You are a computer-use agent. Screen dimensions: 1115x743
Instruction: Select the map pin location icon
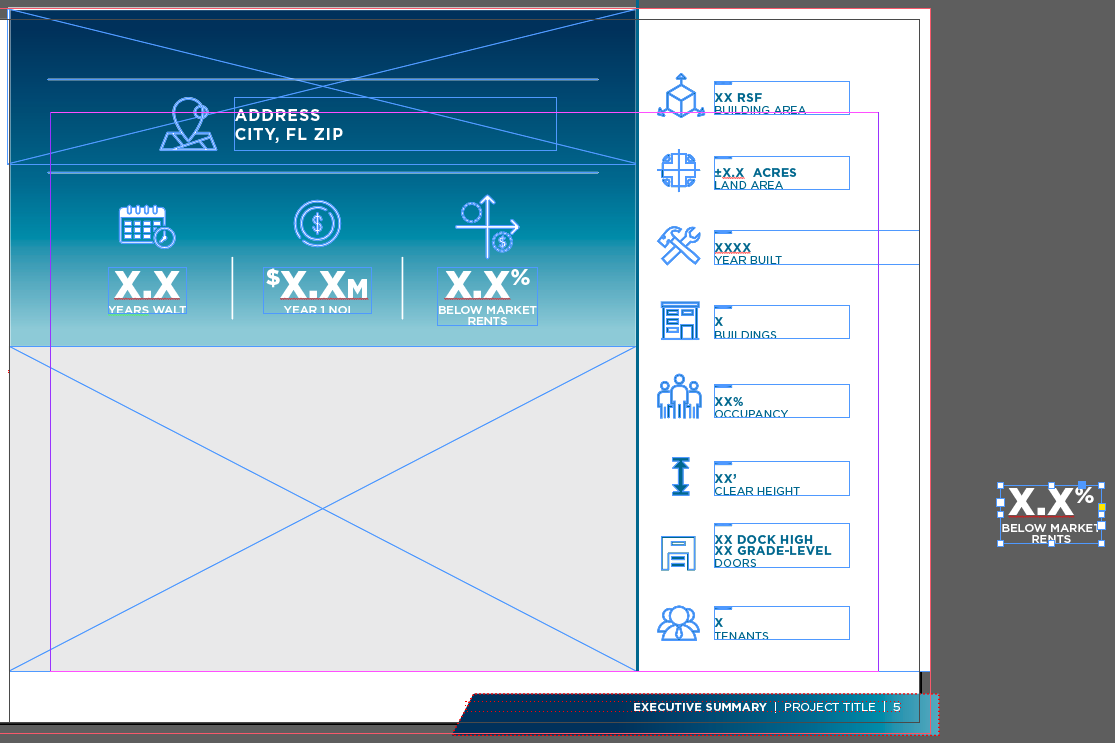point(188,124)
